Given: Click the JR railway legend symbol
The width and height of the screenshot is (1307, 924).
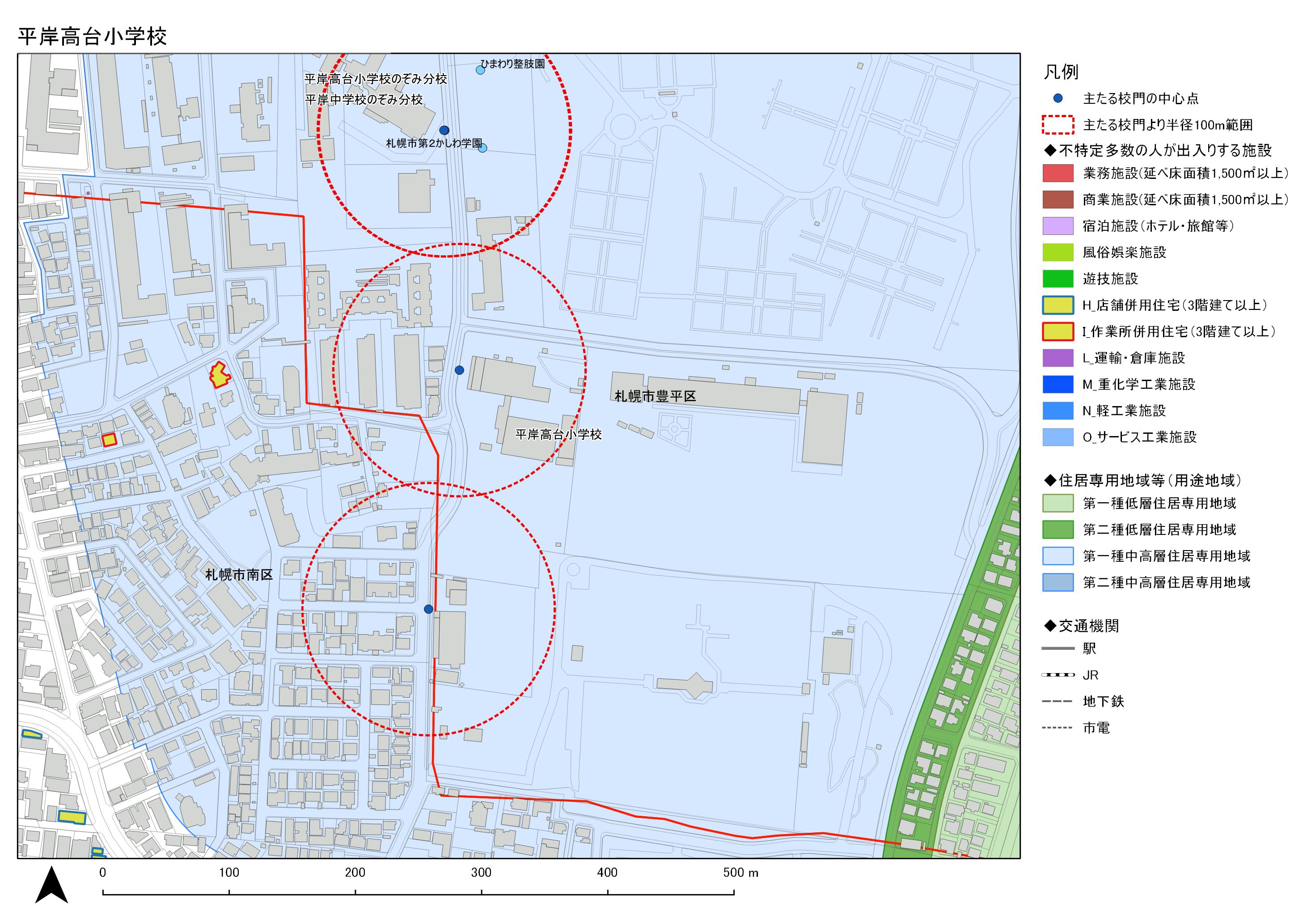Looking at the screenshot, I should (1057, 674).
